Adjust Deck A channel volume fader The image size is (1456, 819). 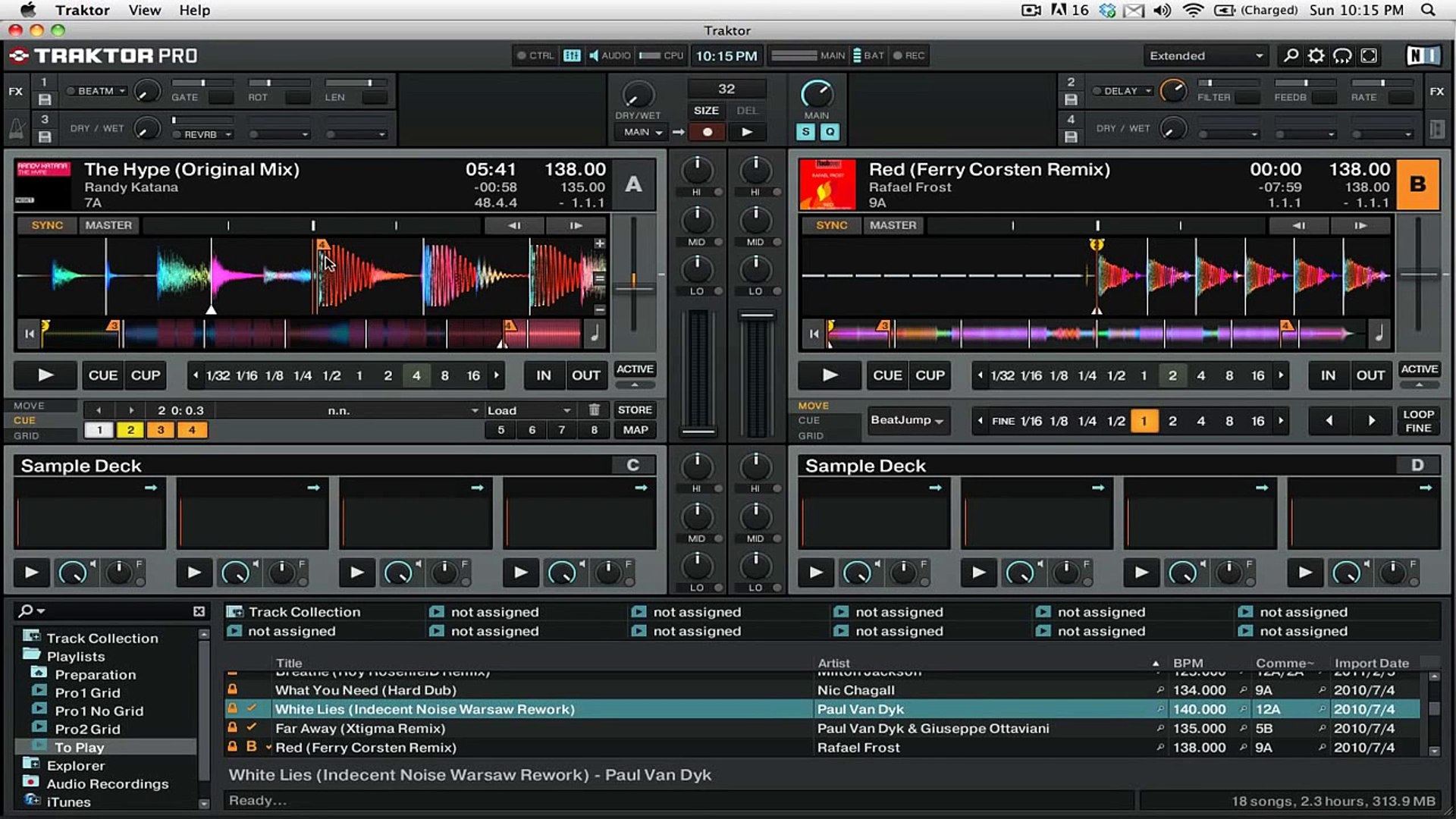click(x=698, y=431)
